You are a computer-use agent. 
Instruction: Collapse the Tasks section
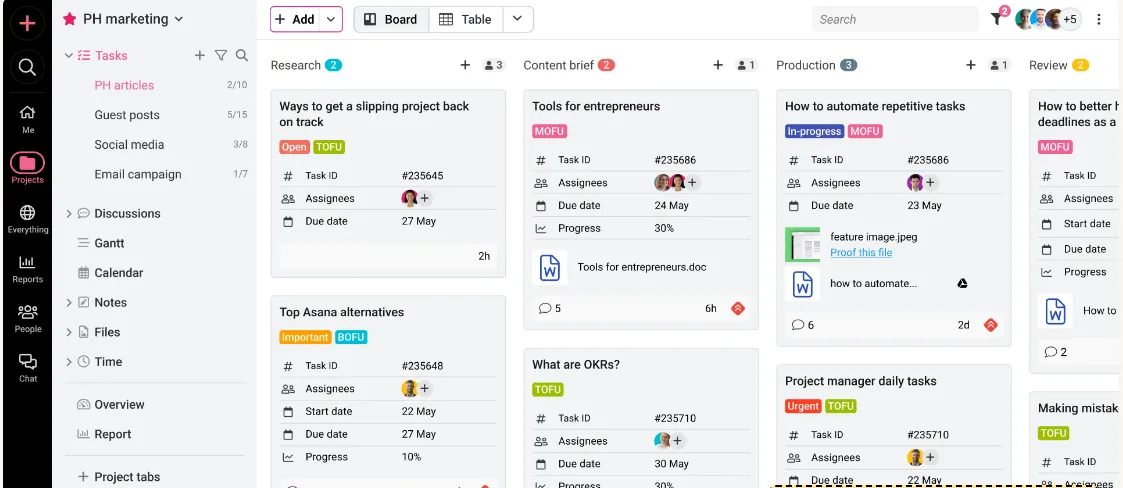pos(69,55)
